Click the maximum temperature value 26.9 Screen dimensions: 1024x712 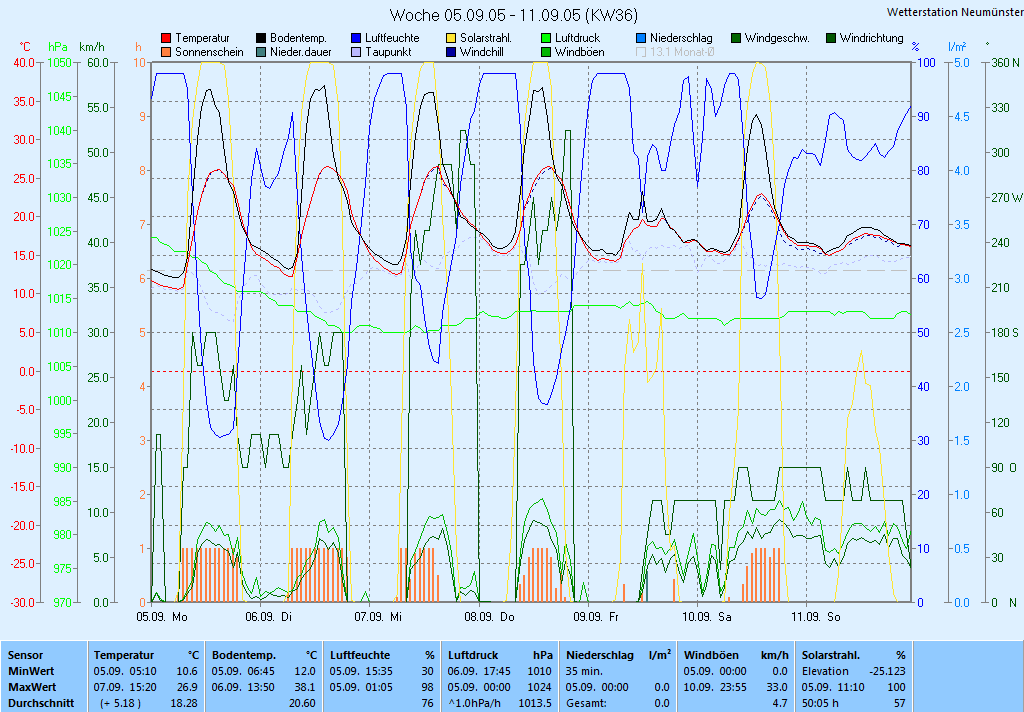[x=187, y=687]
